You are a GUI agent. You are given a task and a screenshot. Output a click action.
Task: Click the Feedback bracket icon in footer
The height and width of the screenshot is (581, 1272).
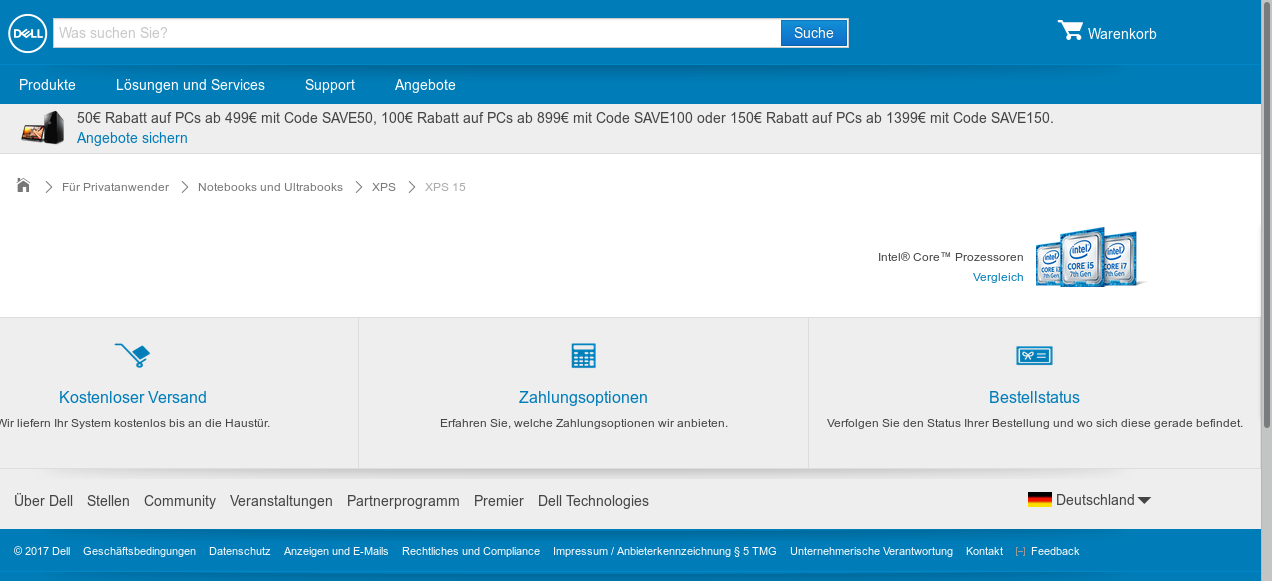coord(1020,552)
